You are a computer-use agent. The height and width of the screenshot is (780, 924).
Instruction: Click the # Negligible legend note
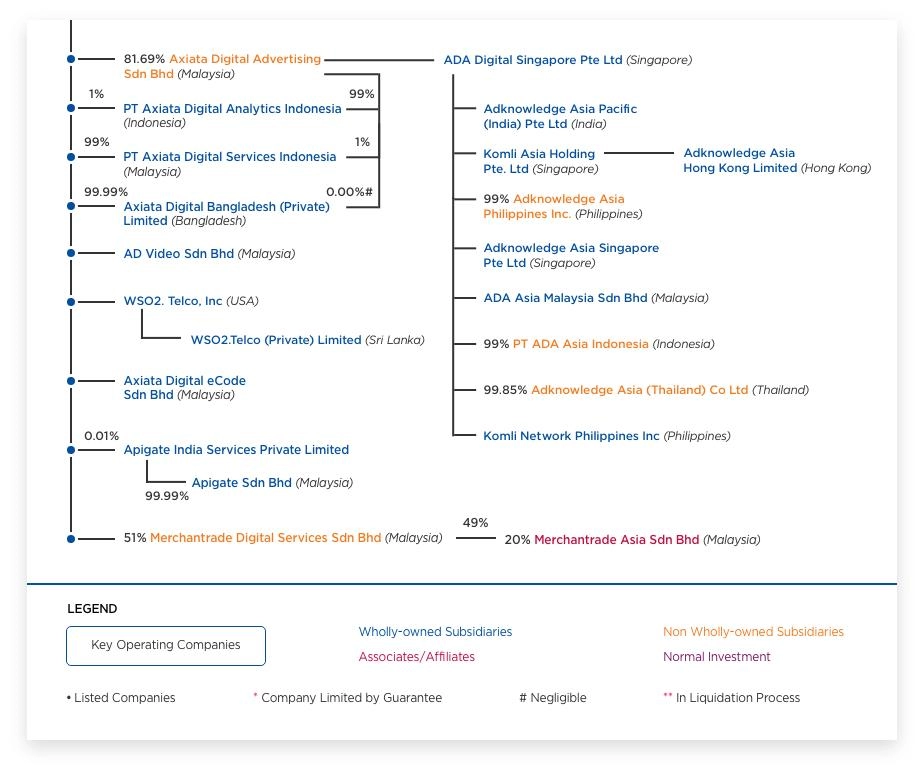pos(553,698)
